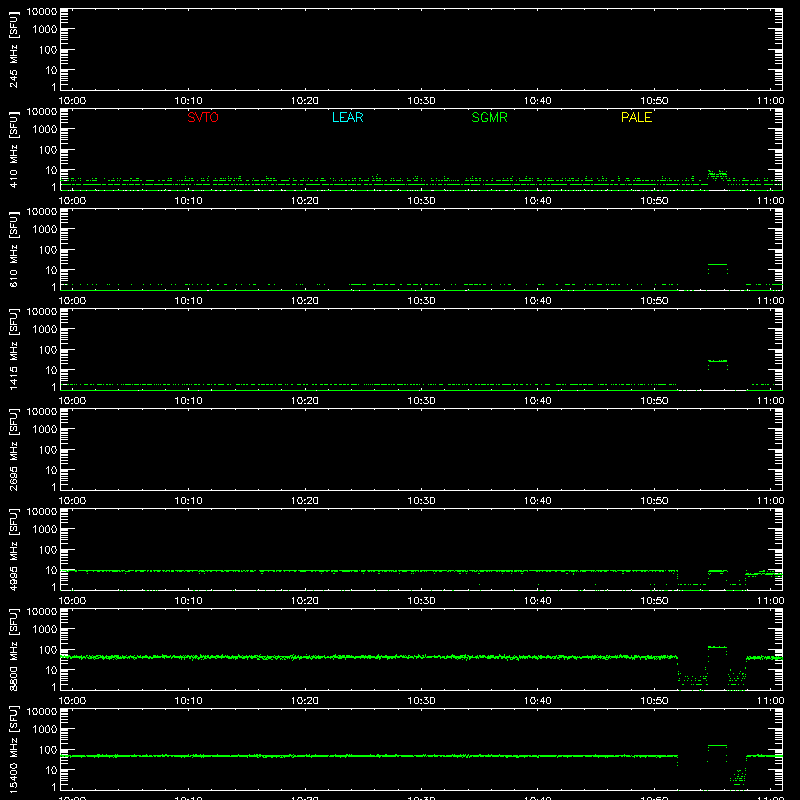Click the burst plateau in the 610 MHz plot
The width and height of the screenshot is (800, 800).
(x=717, y=265)
